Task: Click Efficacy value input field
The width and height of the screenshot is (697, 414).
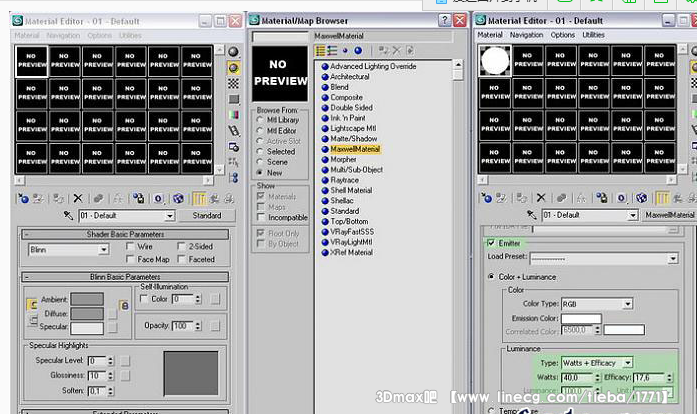Action: coord(649,378)
